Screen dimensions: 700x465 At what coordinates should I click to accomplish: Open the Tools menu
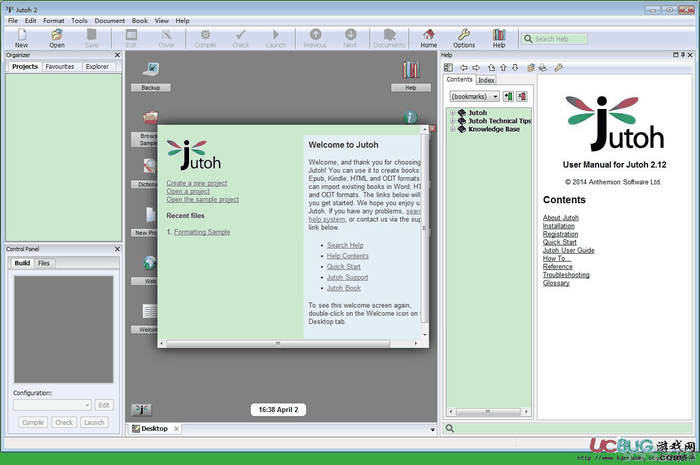pos(79,21)
